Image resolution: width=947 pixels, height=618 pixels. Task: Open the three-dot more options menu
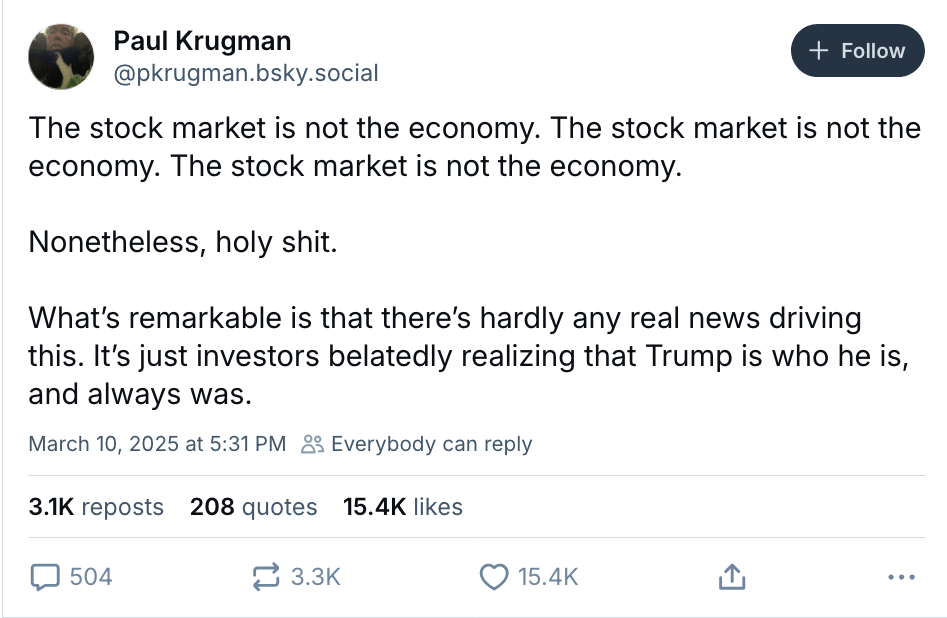tap(901, 577)
